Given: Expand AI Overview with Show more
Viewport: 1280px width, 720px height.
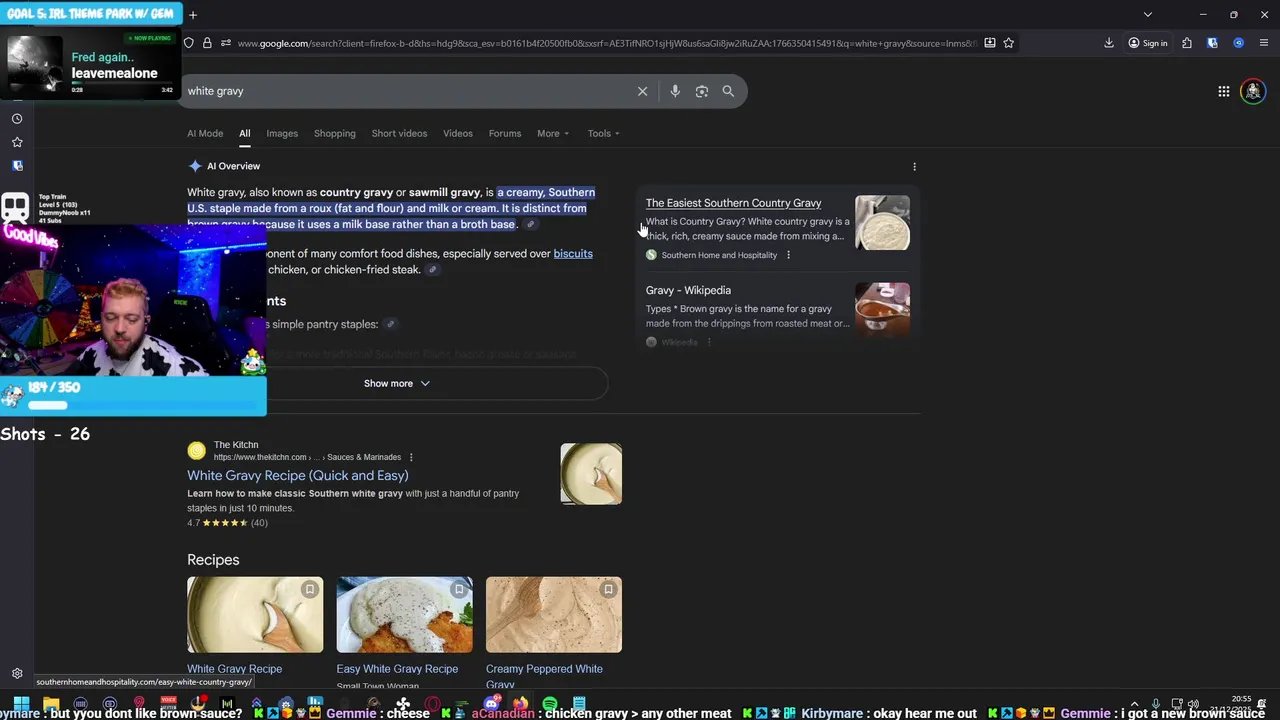Looking at the screenshot, I should tap(396, 383).
